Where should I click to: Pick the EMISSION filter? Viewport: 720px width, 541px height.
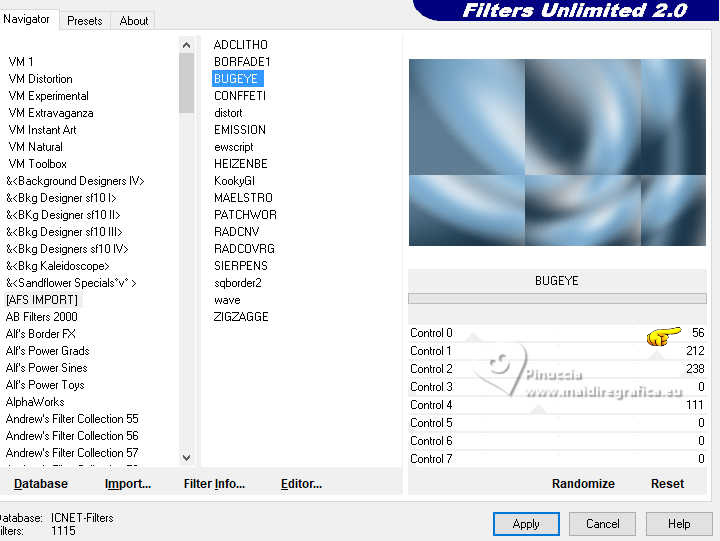[240, 130]
